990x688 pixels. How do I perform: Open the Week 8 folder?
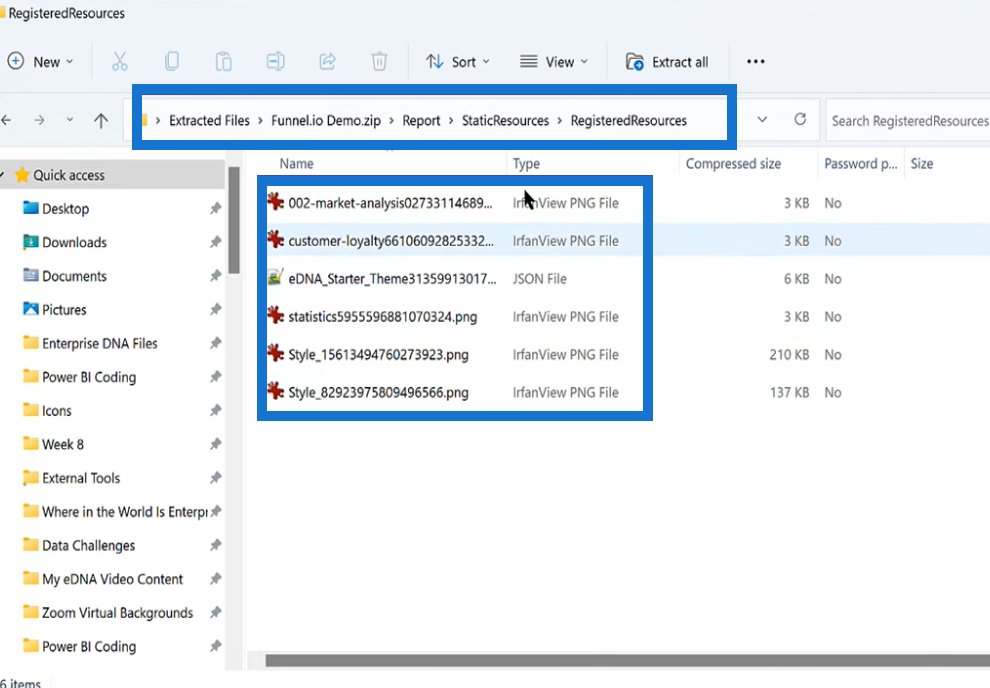63,444
